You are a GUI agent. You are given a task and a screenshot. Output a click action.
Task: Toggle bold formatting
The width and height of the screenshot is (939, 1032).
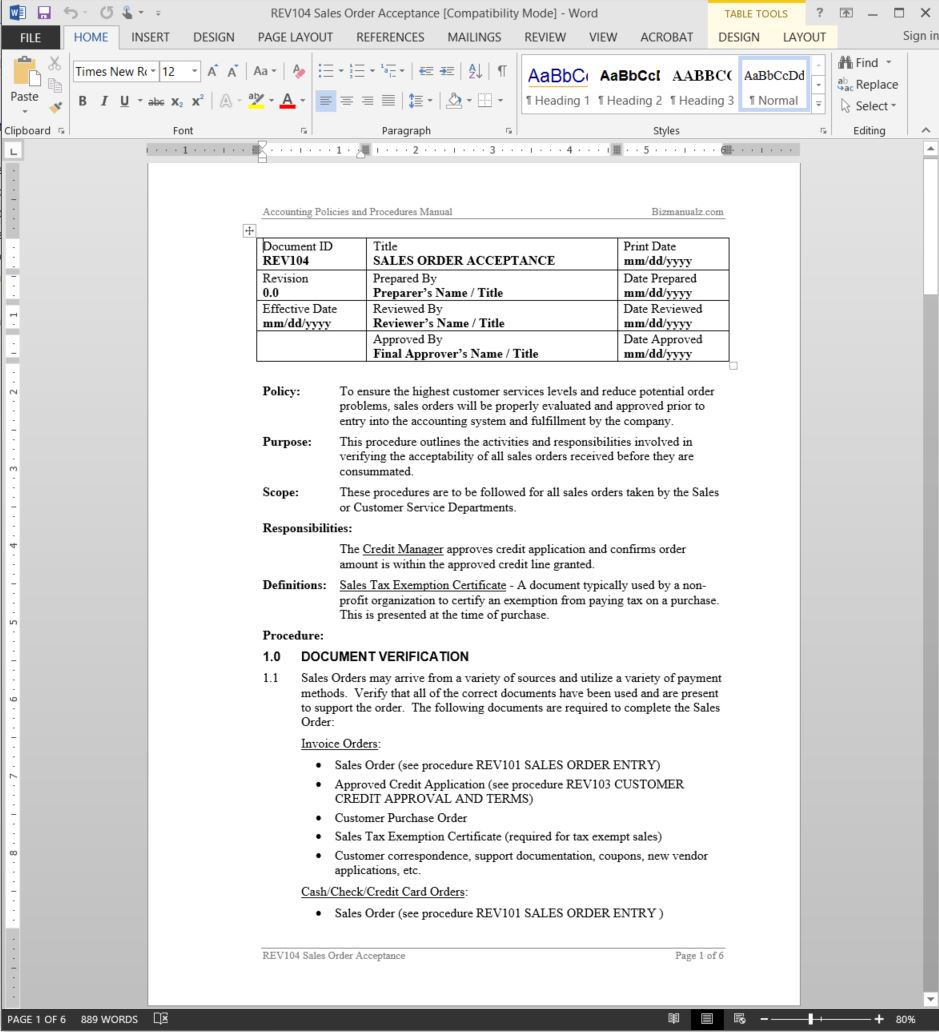pyautogui.click(x=82, y=101)
